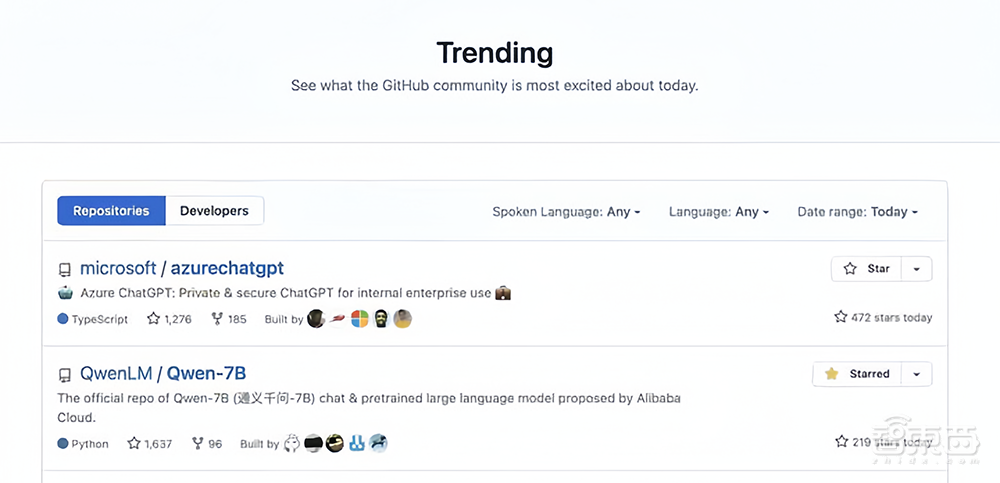Open the microsoft / azurechatgpt repository link
This screenshot has height=483, width=1000.
tap(181, 268)
